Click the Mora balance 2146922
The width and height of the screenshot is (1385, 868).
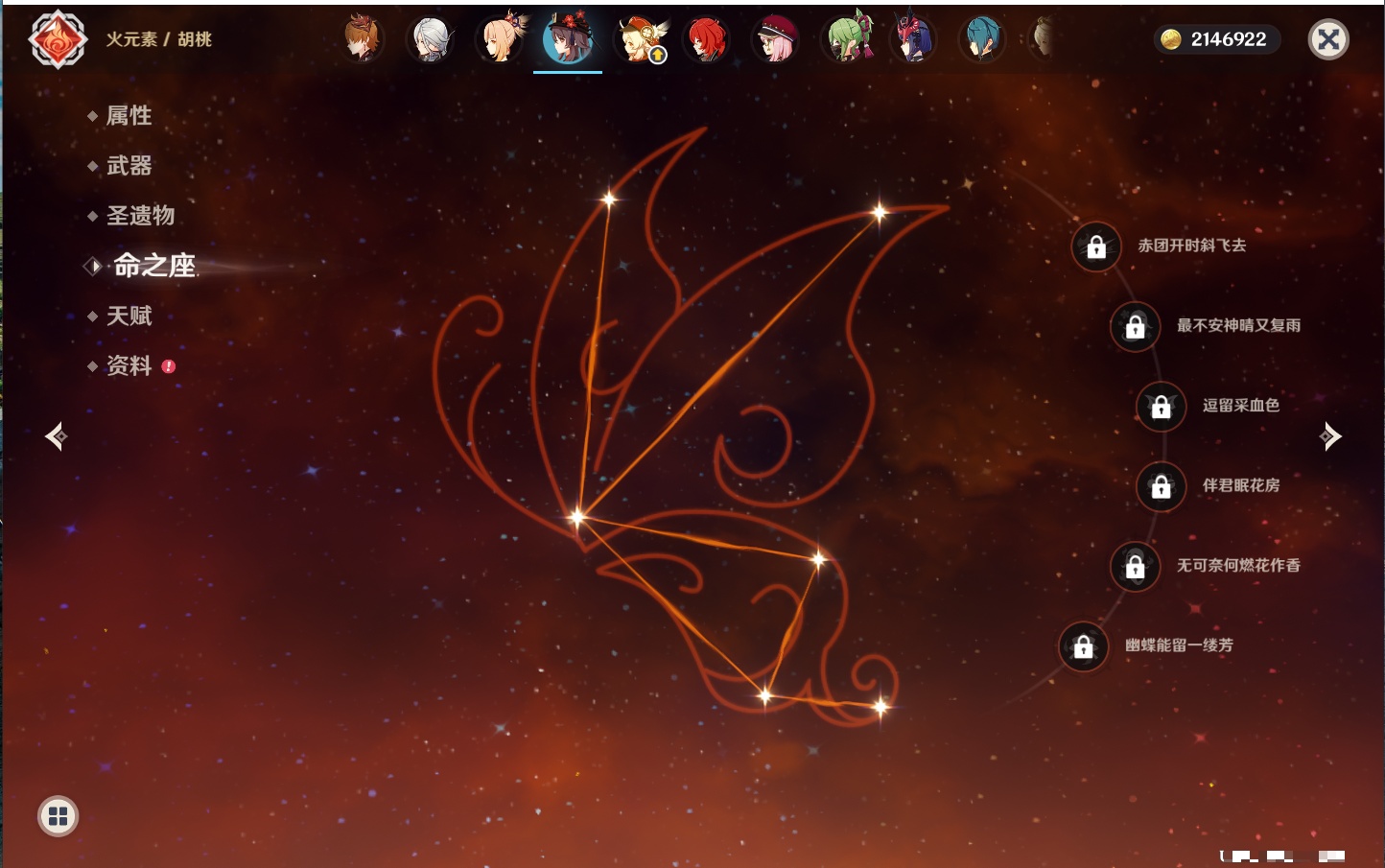(x=1229, y=39)
